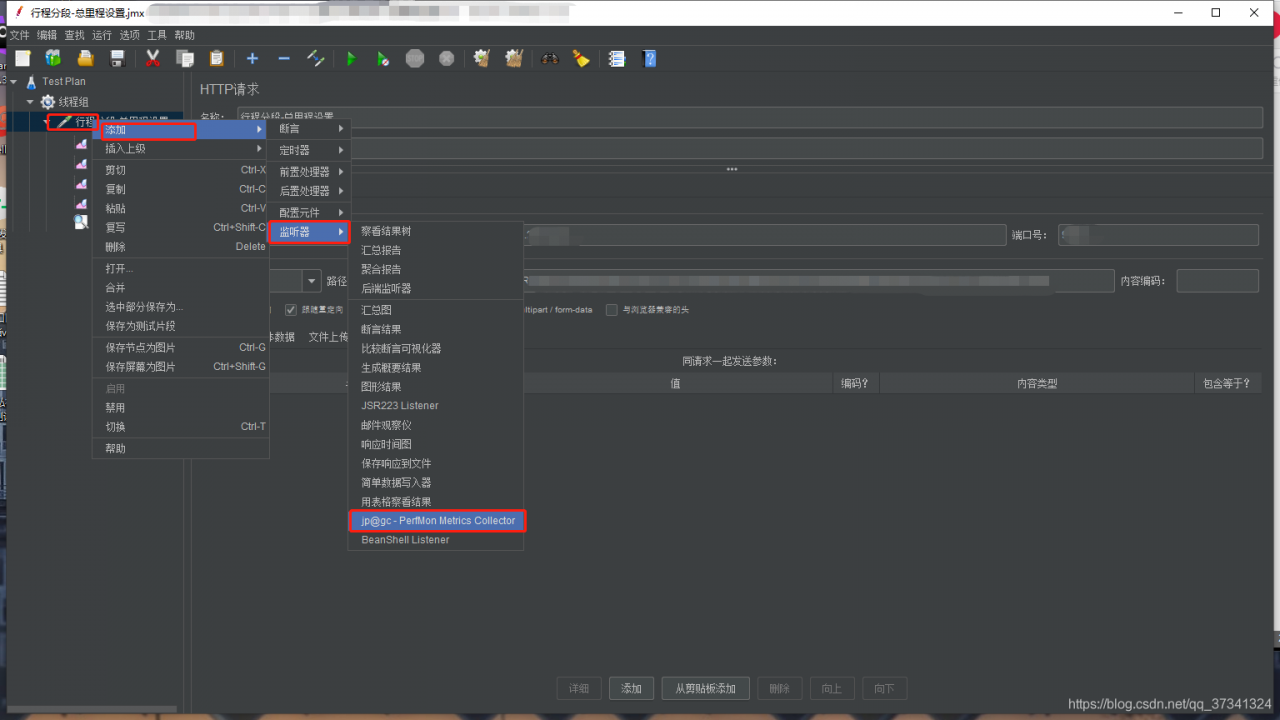Image resolution: width=1280 pixels, height=720 pixels.
Task: Click the blue minus Collapse All icon
Action: point(284,58)
